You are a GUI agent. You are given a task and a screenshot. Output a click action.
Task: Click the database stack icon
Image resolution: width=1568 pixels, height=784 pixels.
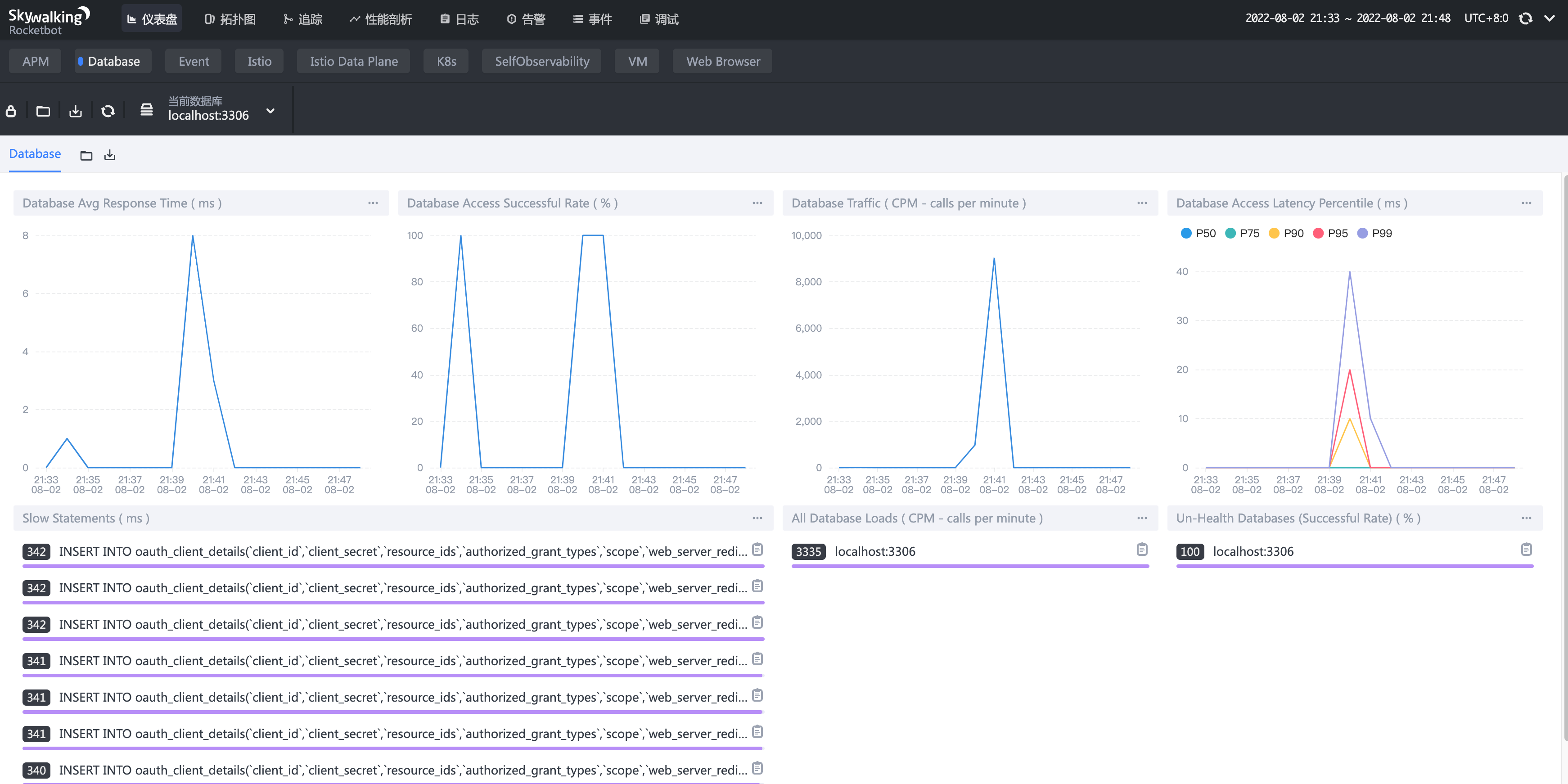coord(147,109)
